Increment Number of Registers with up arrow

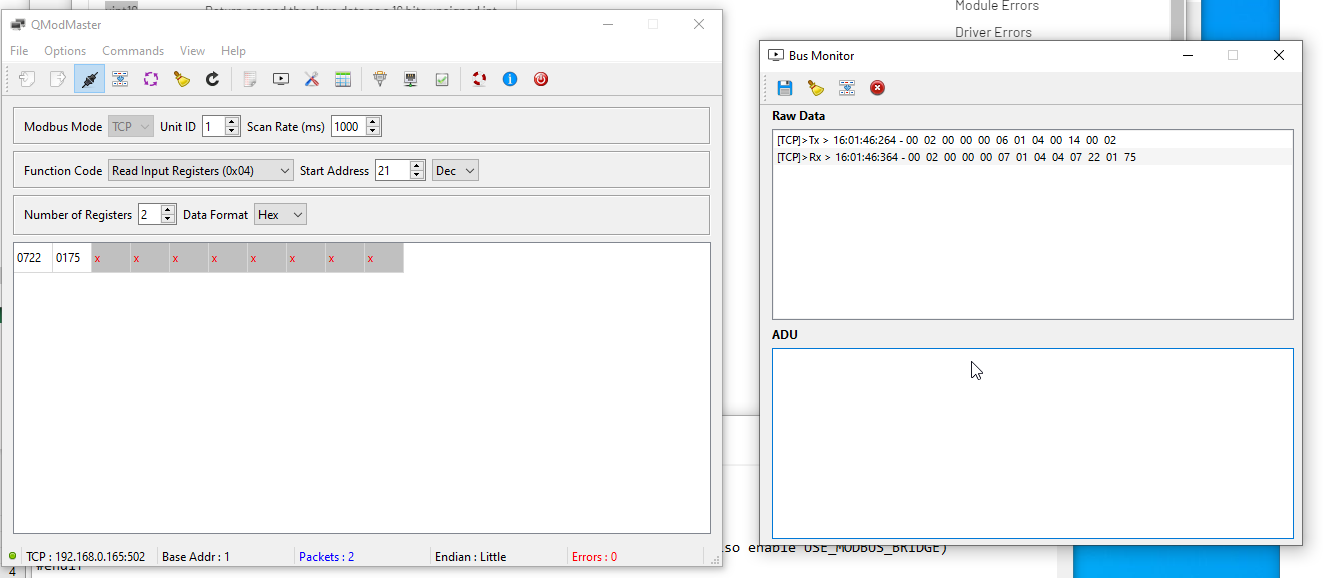pos(167,210)
